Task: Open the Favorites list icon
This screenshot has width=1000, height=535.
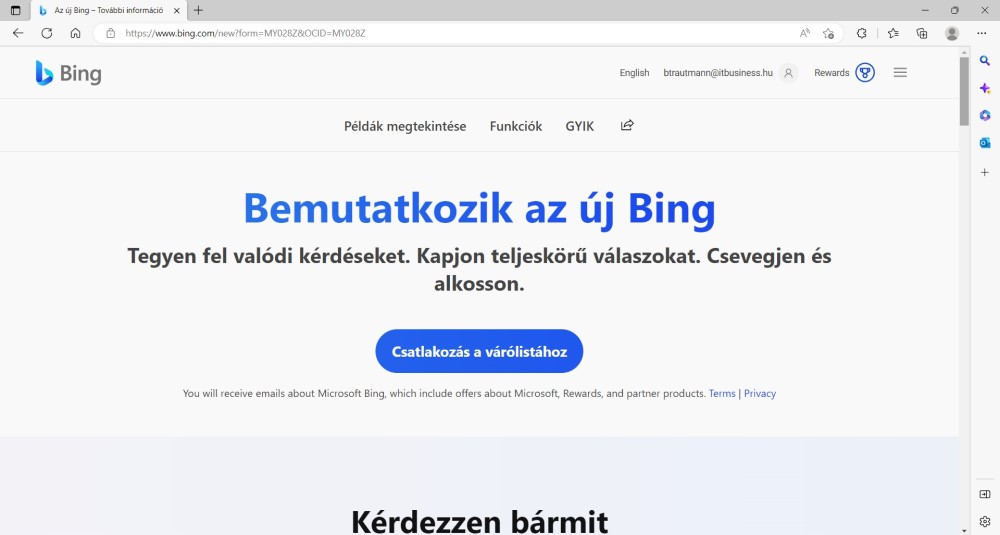Action: 893,33
